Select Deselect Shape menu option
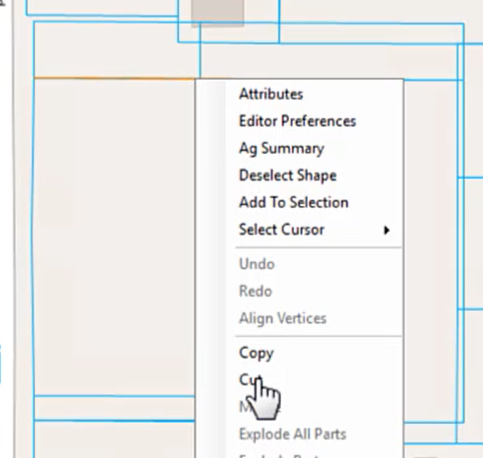 pos(288,175)
